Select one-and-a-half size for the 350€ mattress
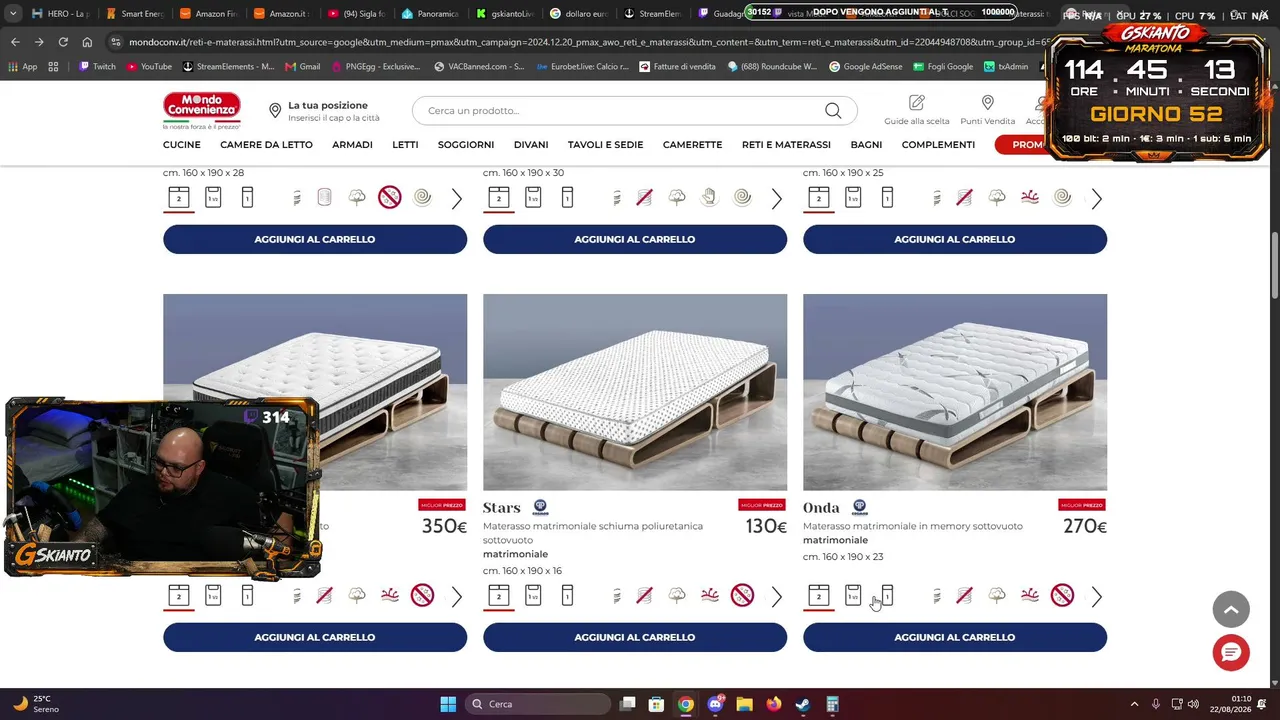This screenshot has width=1280, height=720. (x=213, y=596)
